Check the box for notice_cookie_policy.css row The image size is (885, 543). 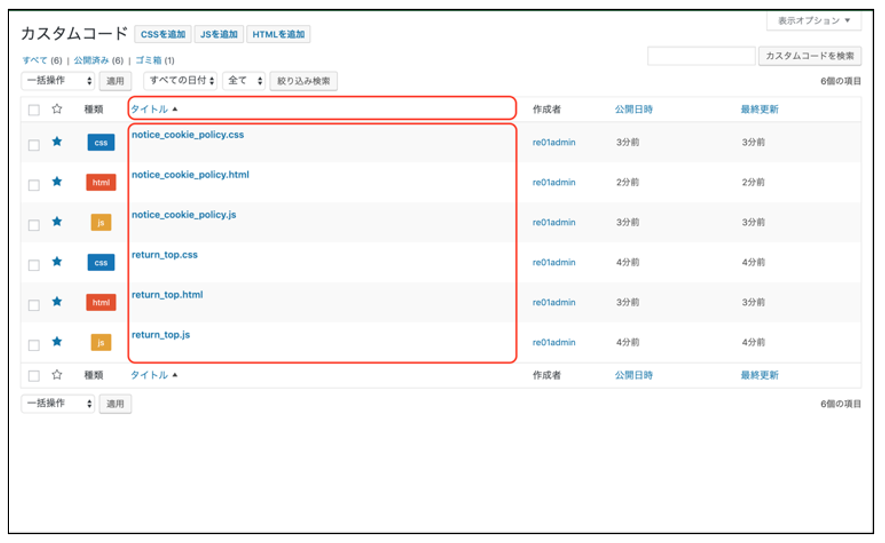coord(34,145)
